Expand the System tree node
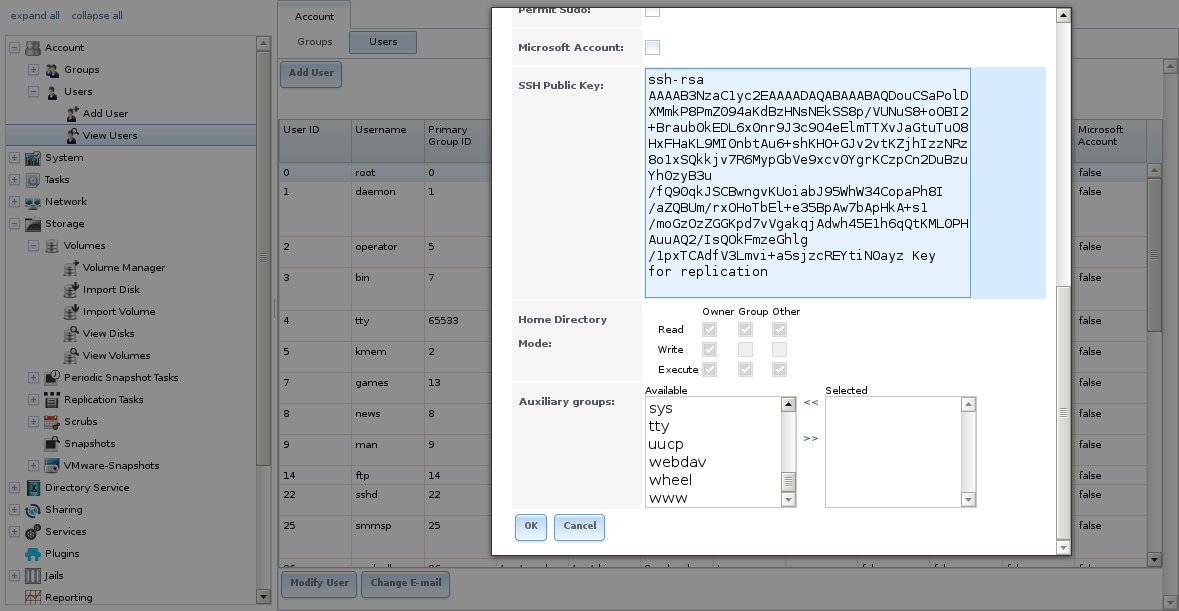 click(x=14, y=158)
